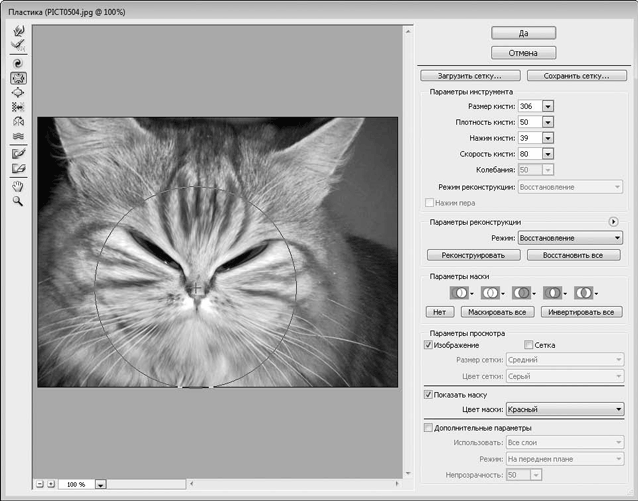Click the zoom out minus button

(x=39, y=483)
